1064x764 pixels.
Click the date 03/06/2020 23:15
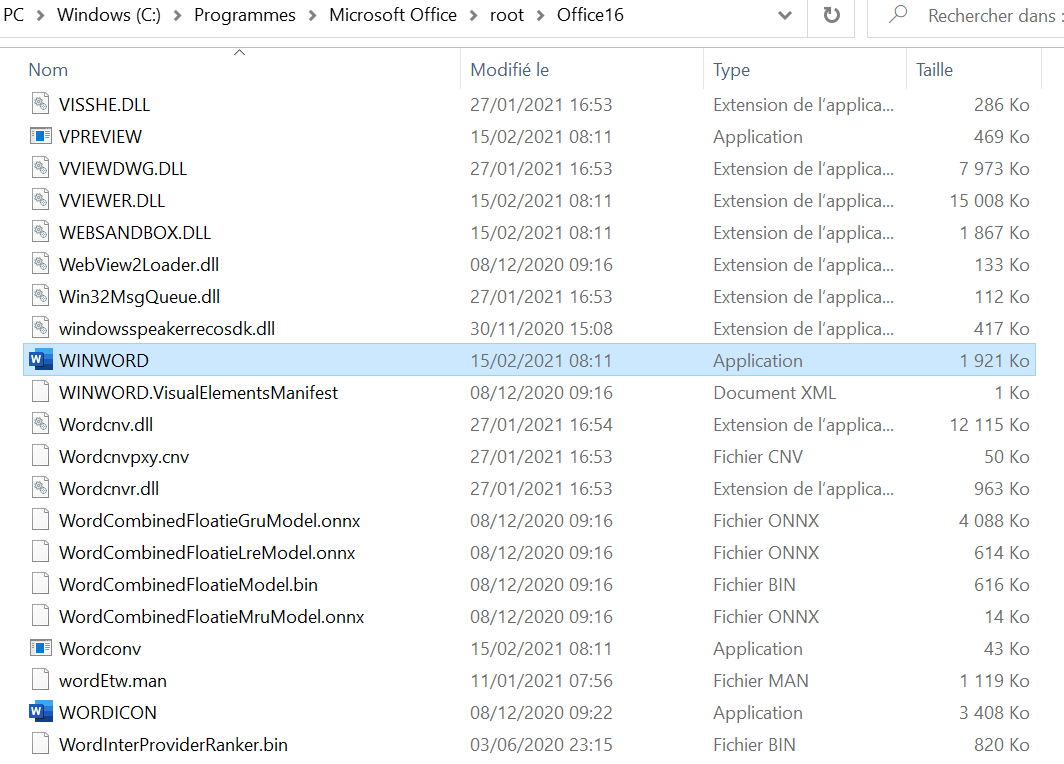[x=542, y=744]
